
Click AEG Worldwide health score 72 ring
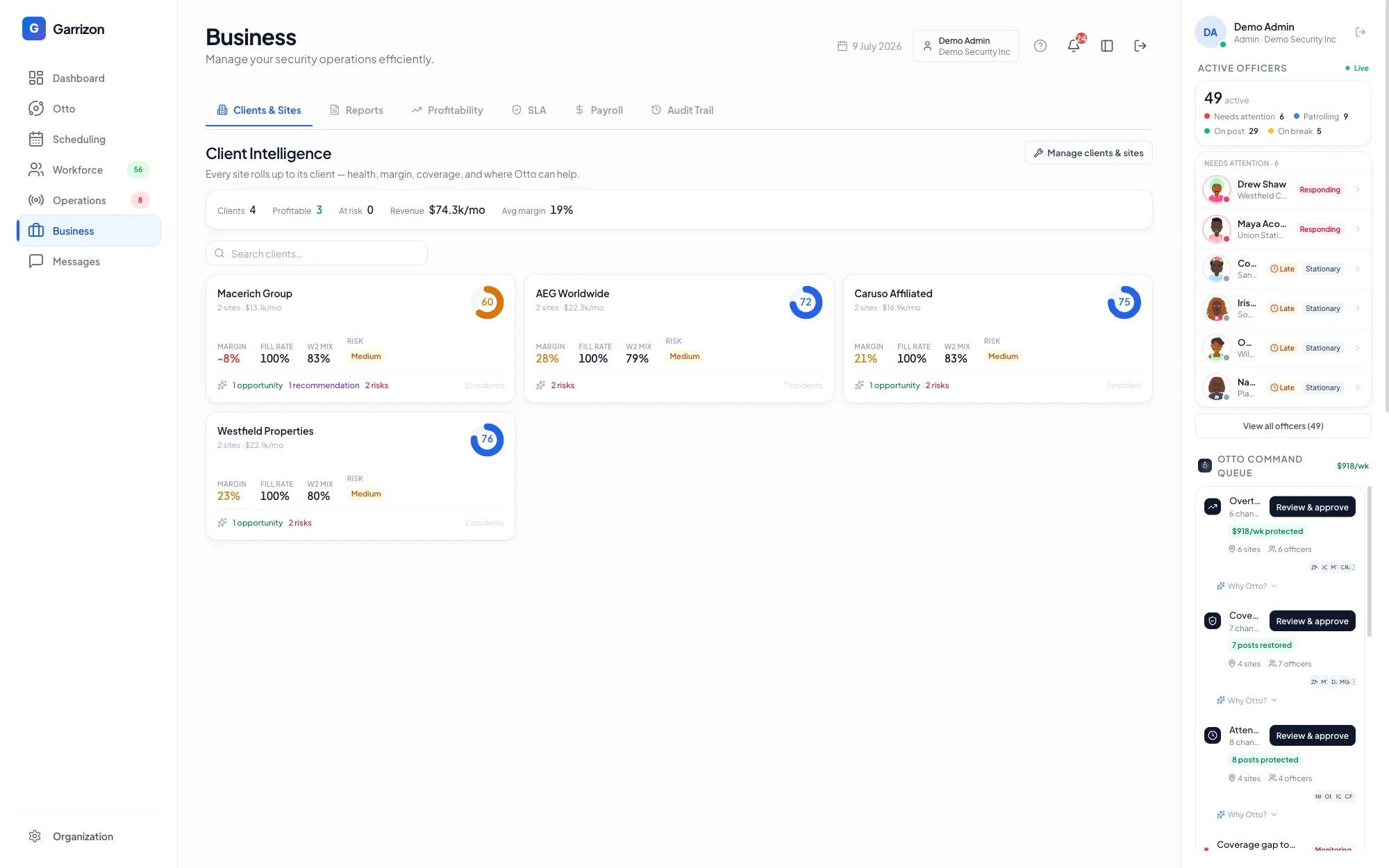806,302
